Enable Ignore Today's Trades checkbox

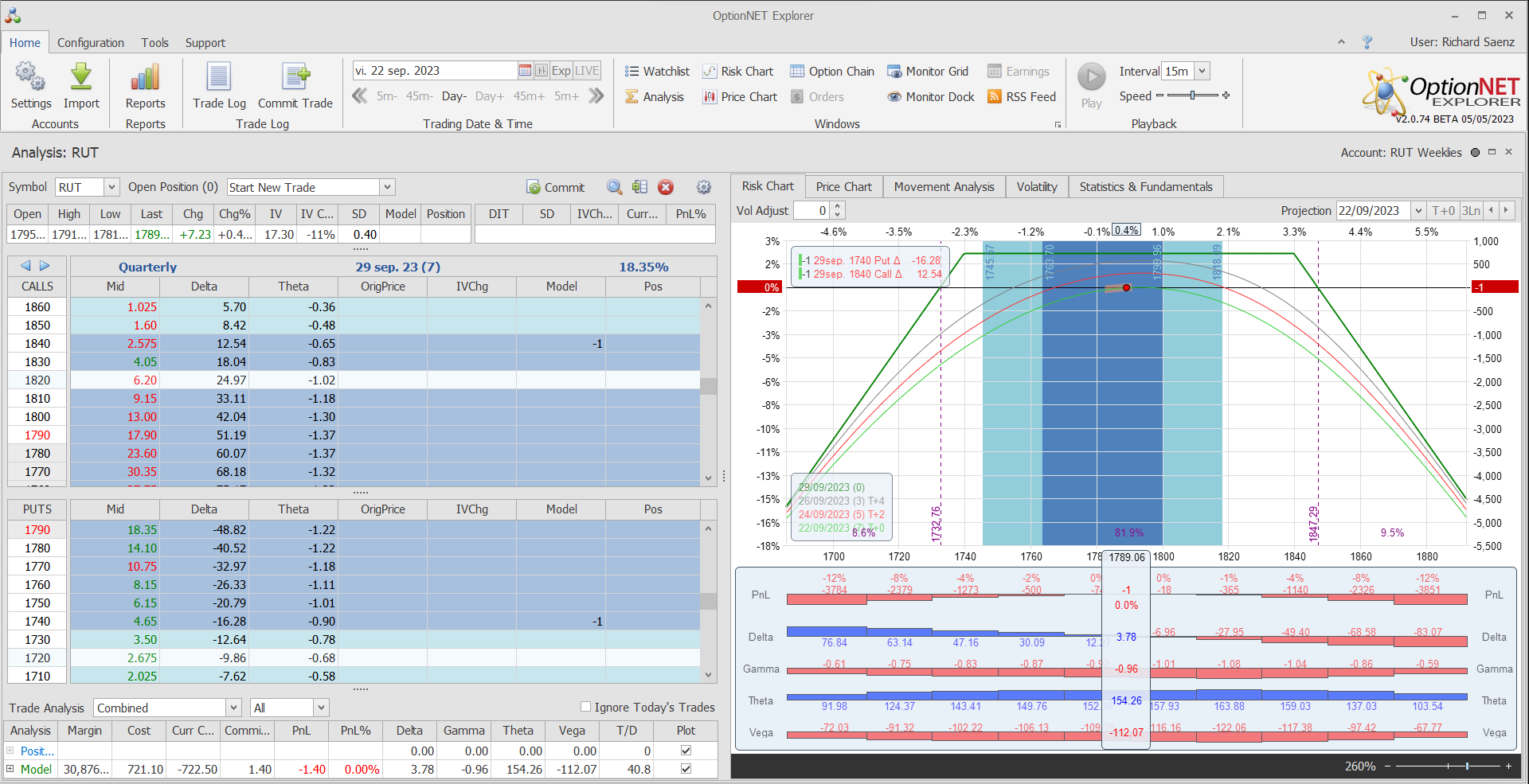coord(586,707)
